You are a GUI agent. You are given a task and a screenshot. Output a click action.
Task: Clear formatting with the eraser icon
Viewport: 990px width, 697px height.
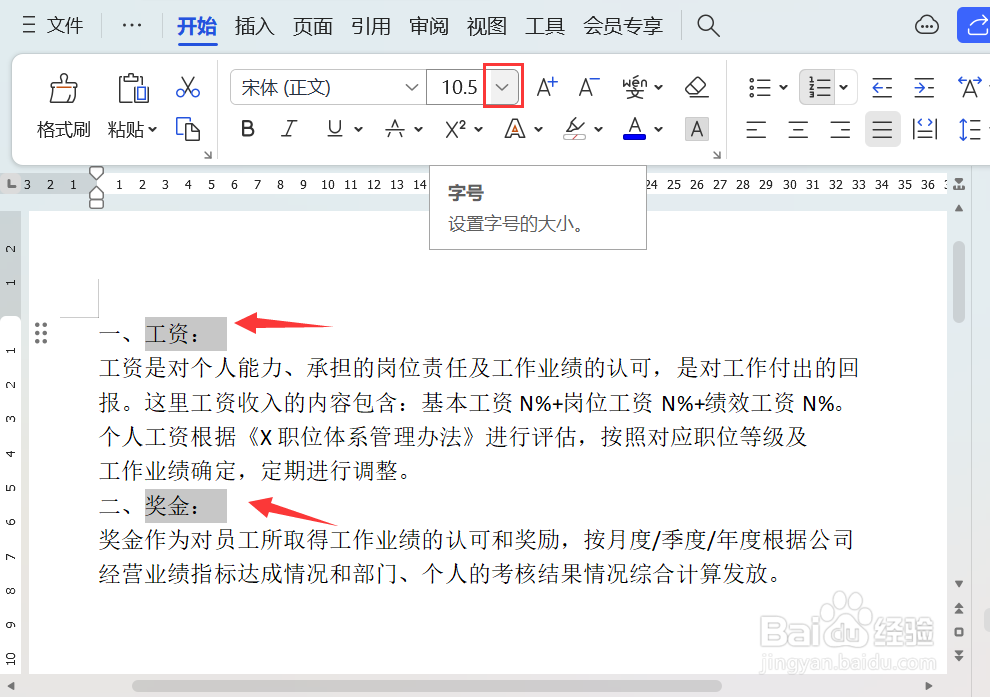click(696, 88)
